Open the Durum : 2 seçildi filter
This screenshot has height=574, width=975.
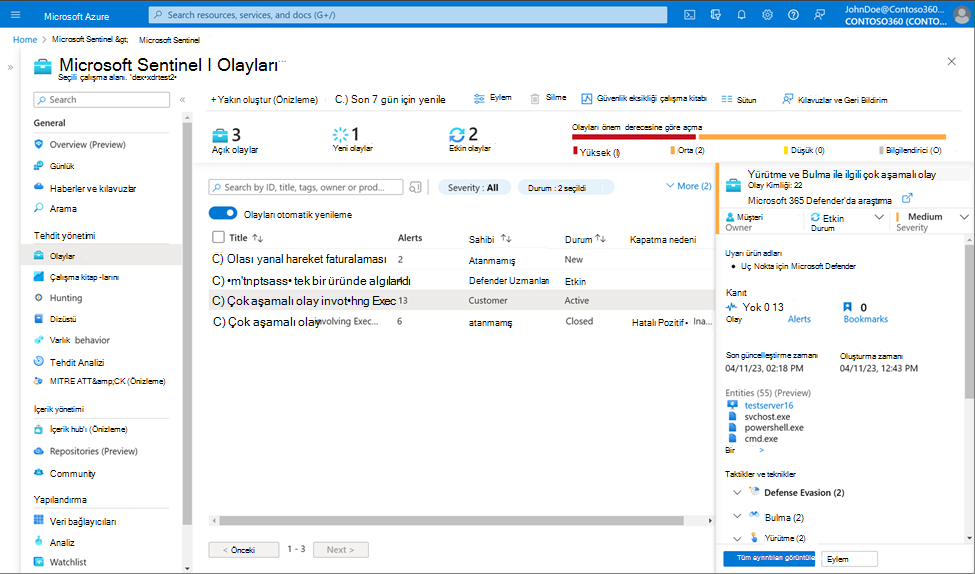click(565, 187)
